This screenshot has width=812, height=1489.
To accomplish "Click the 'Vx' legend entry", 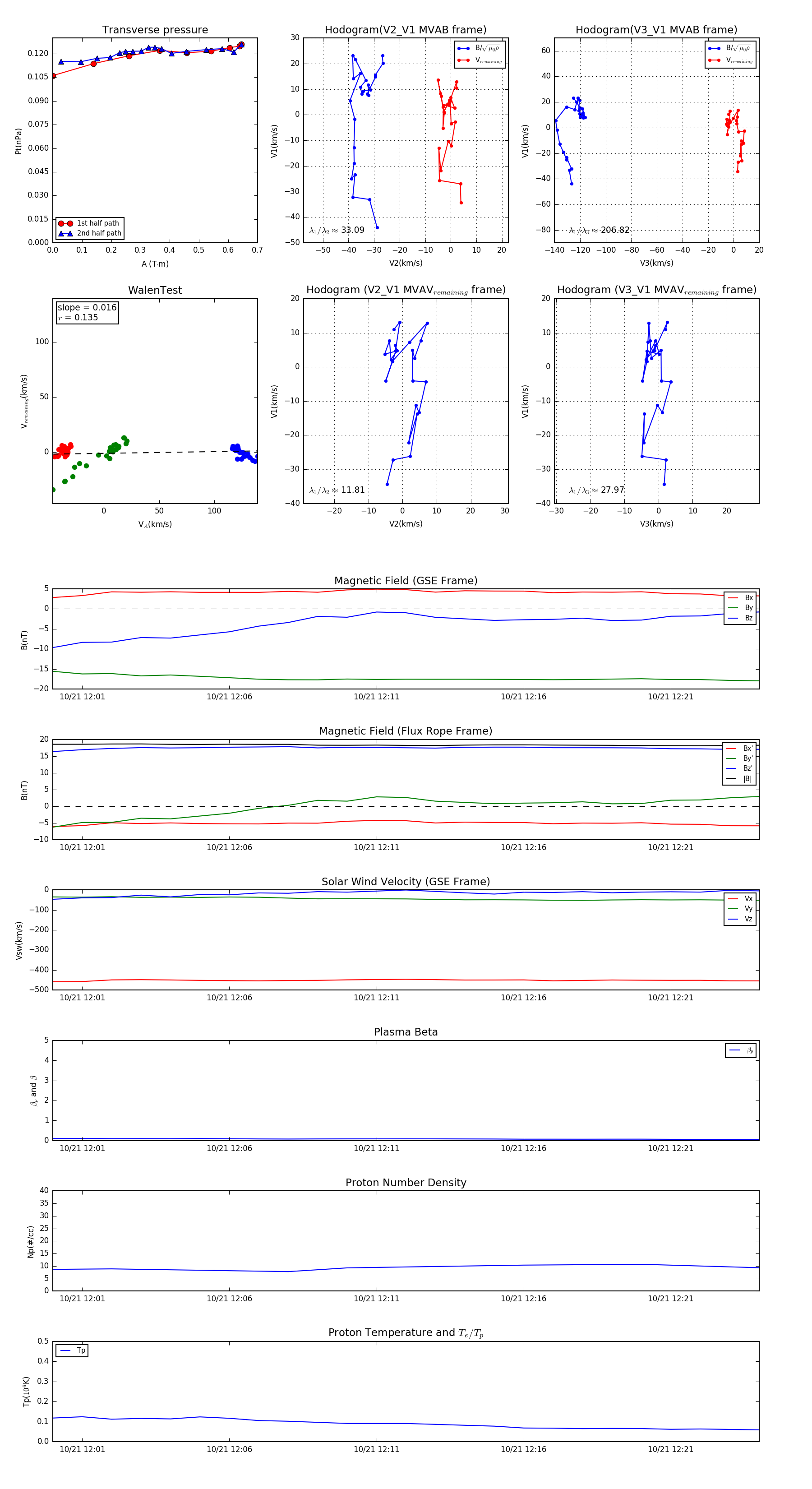I will [741, 899].
